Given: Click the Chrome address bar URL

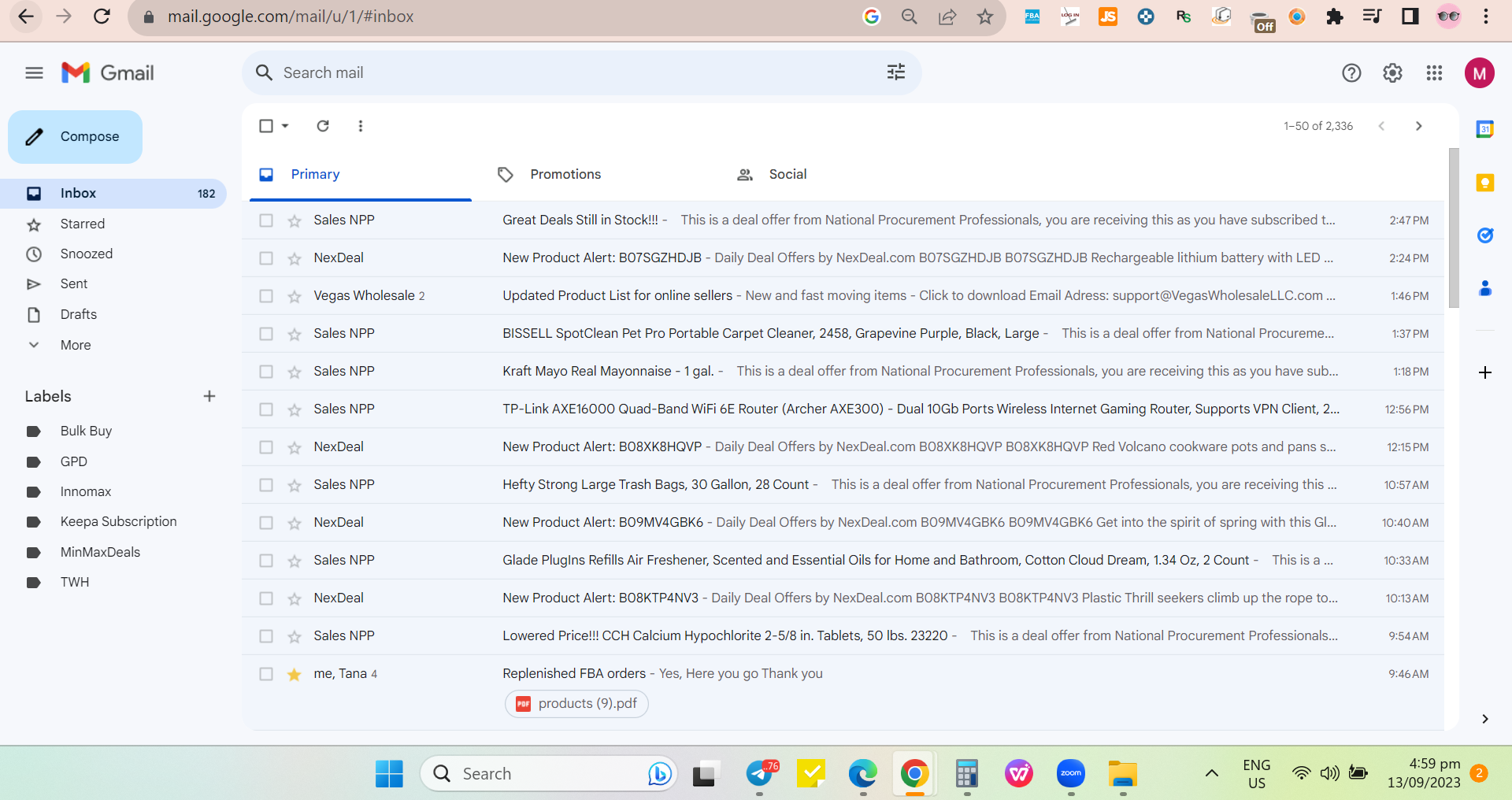Looking at the screenshot, I should [291, 17].
